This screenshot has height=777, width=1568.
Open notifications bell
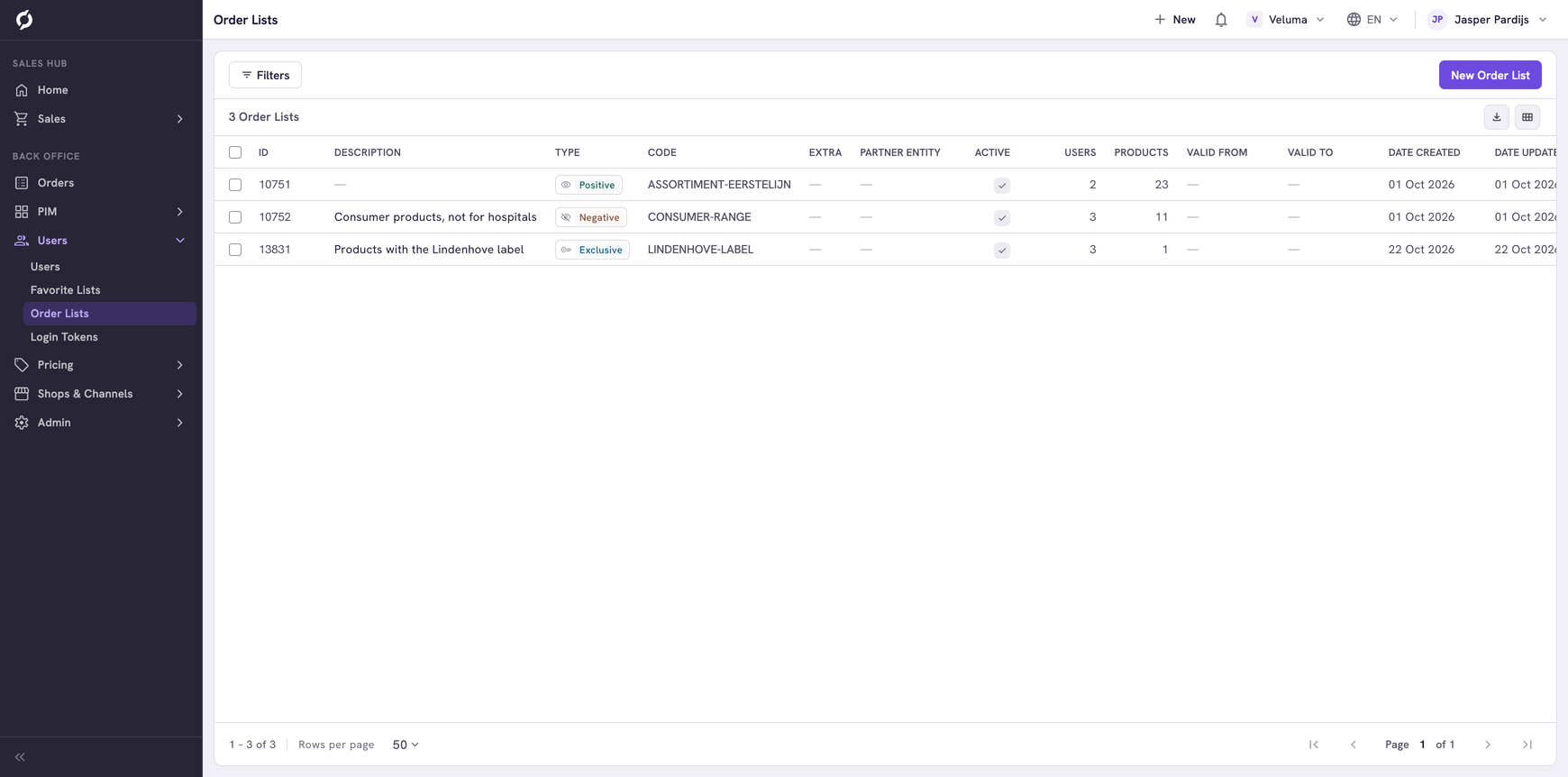(1221, 20)
